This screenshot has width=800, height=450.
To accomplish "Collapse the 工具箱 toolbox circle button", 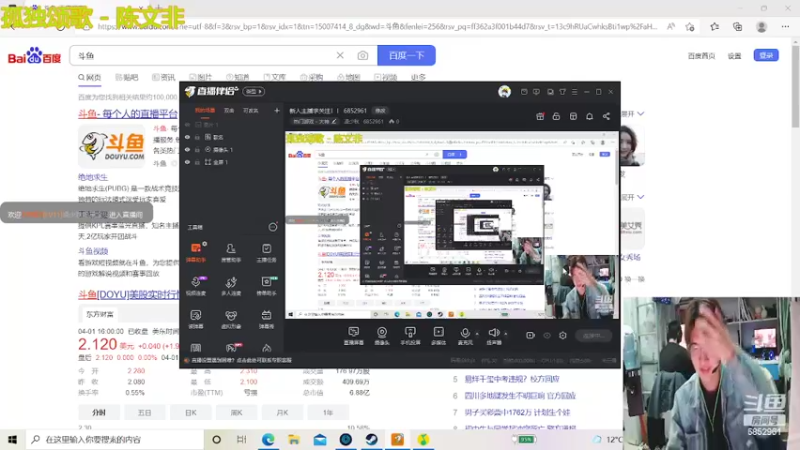I will 273,227.
